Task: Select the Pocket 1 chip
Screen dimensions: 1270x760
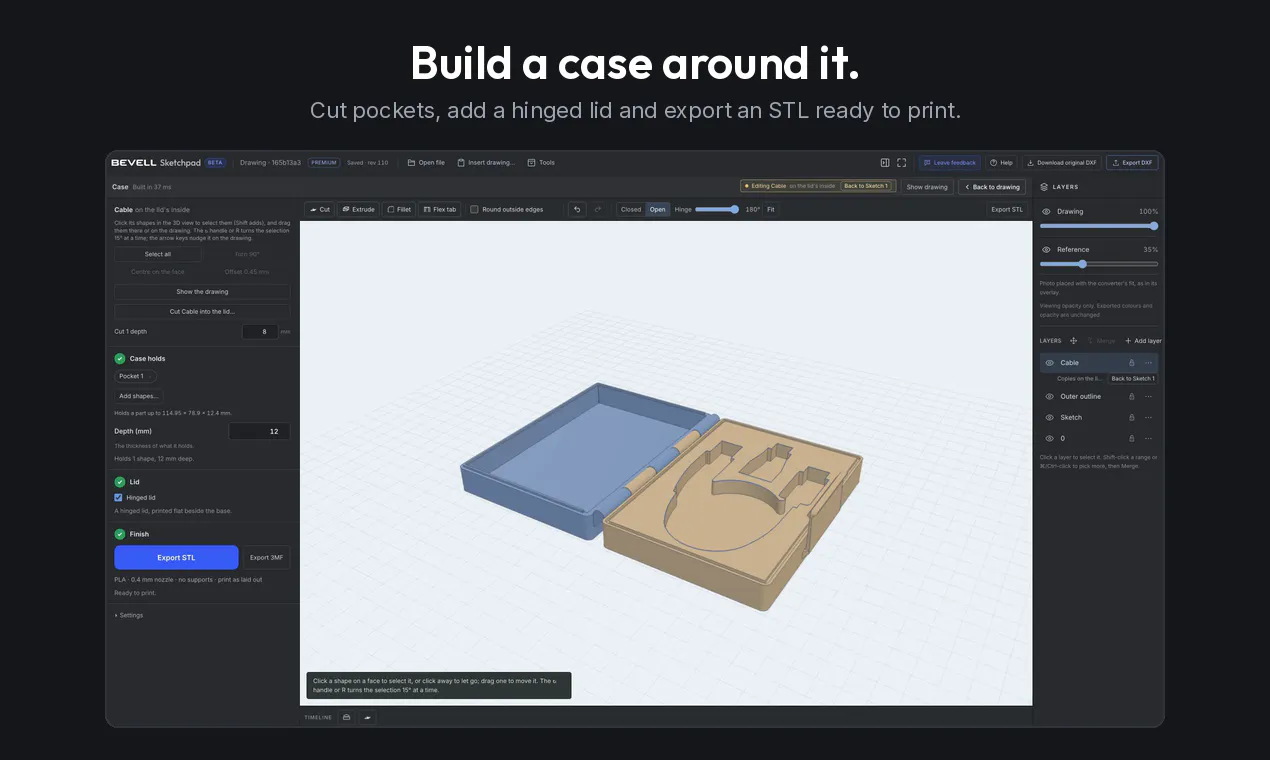Action: (135, 376)
